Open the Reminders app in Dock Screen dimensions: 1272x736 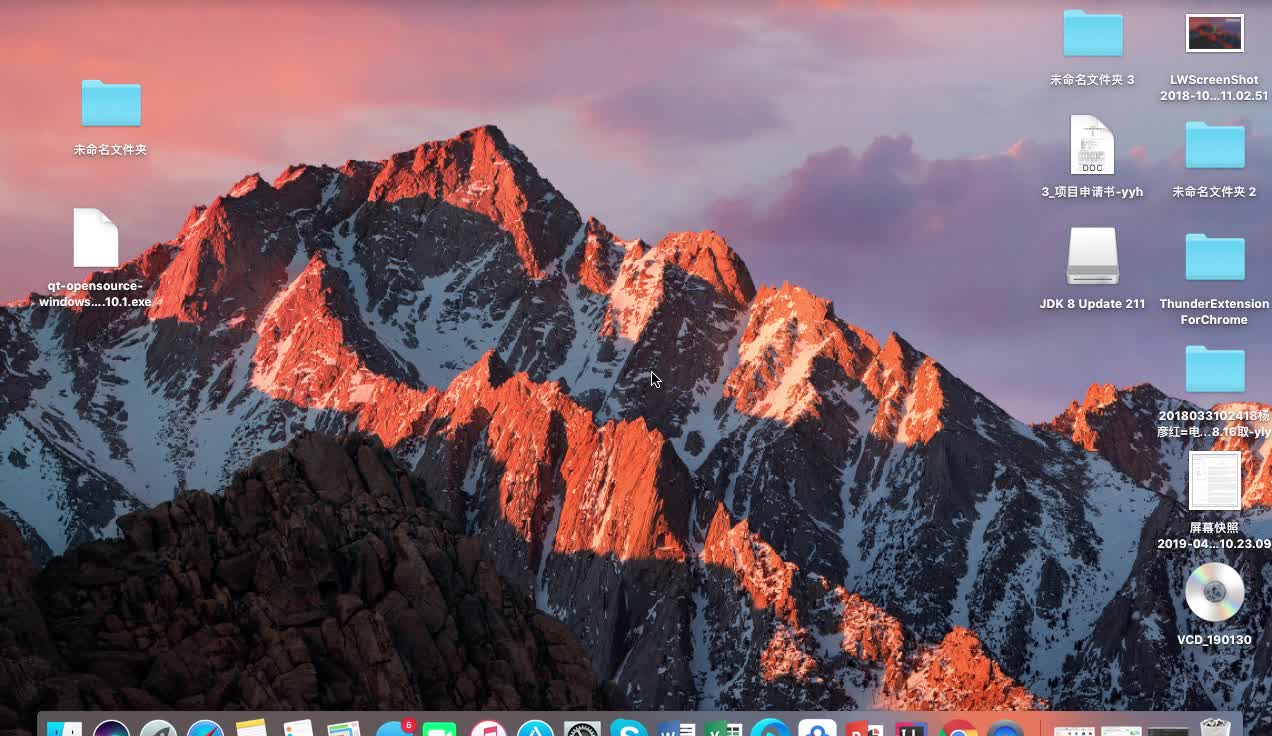[x=299, y=728]
